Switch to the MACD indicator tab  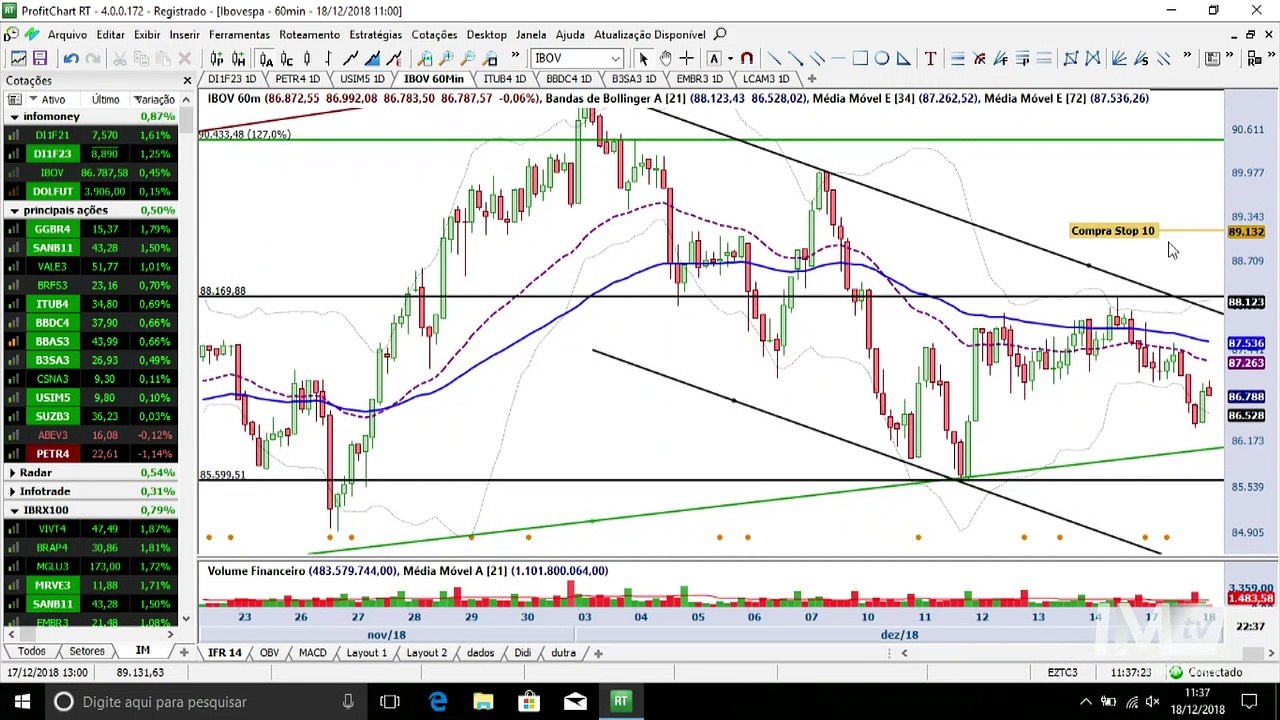tap(312, 653)
